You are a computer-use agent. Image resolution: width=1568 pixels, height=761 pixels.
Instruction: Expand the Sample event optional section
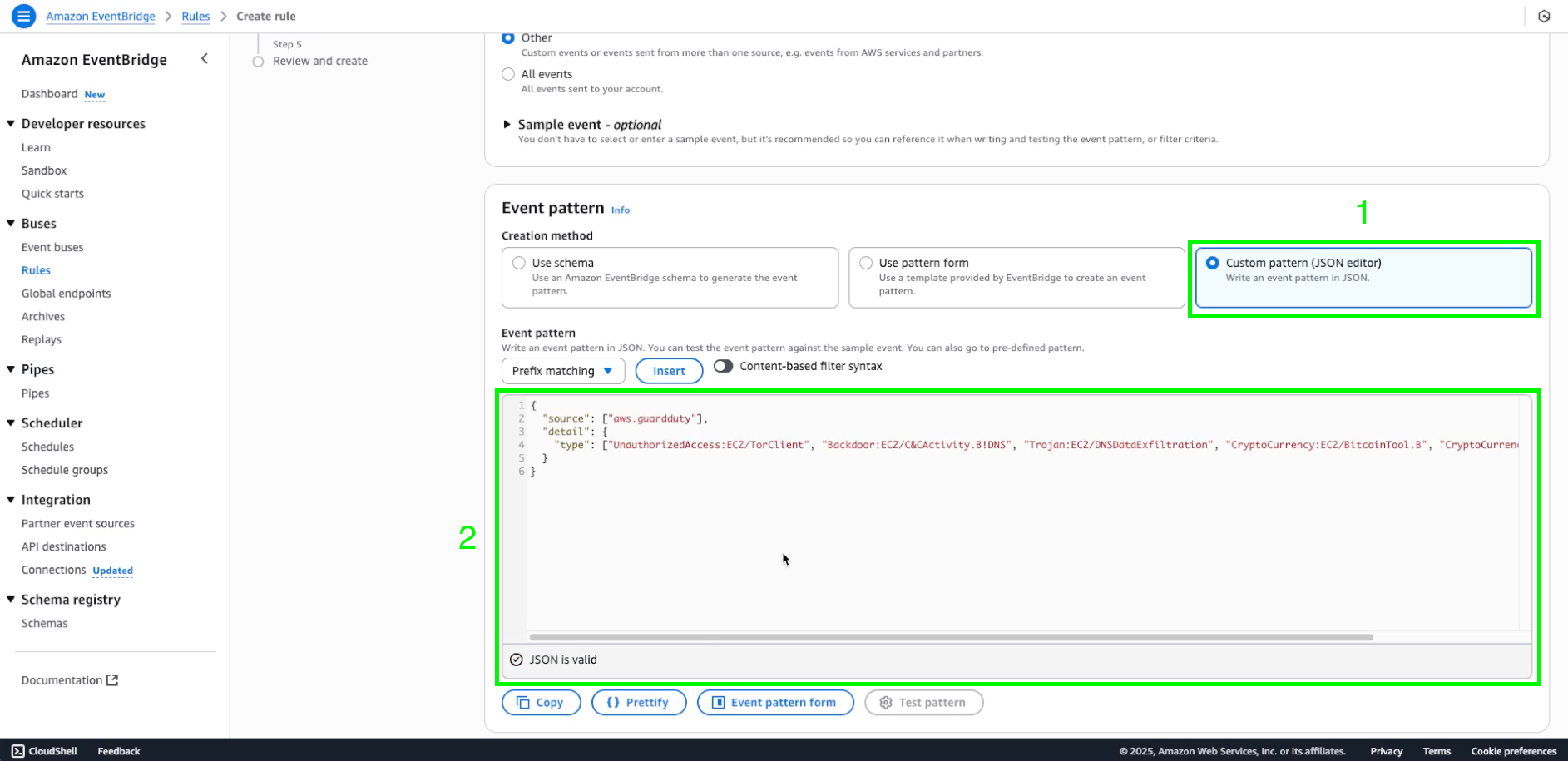pos(507,125)
